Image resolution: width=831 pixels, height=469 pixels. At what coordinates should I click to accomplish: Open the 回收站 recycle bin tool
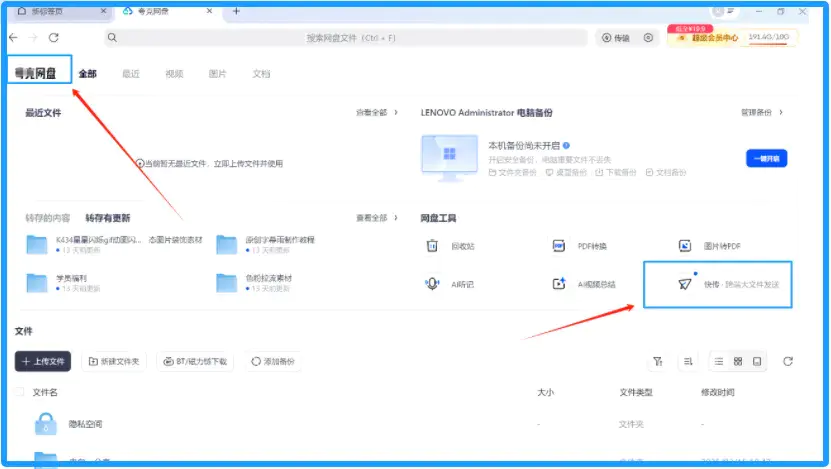tap(432, 246)
